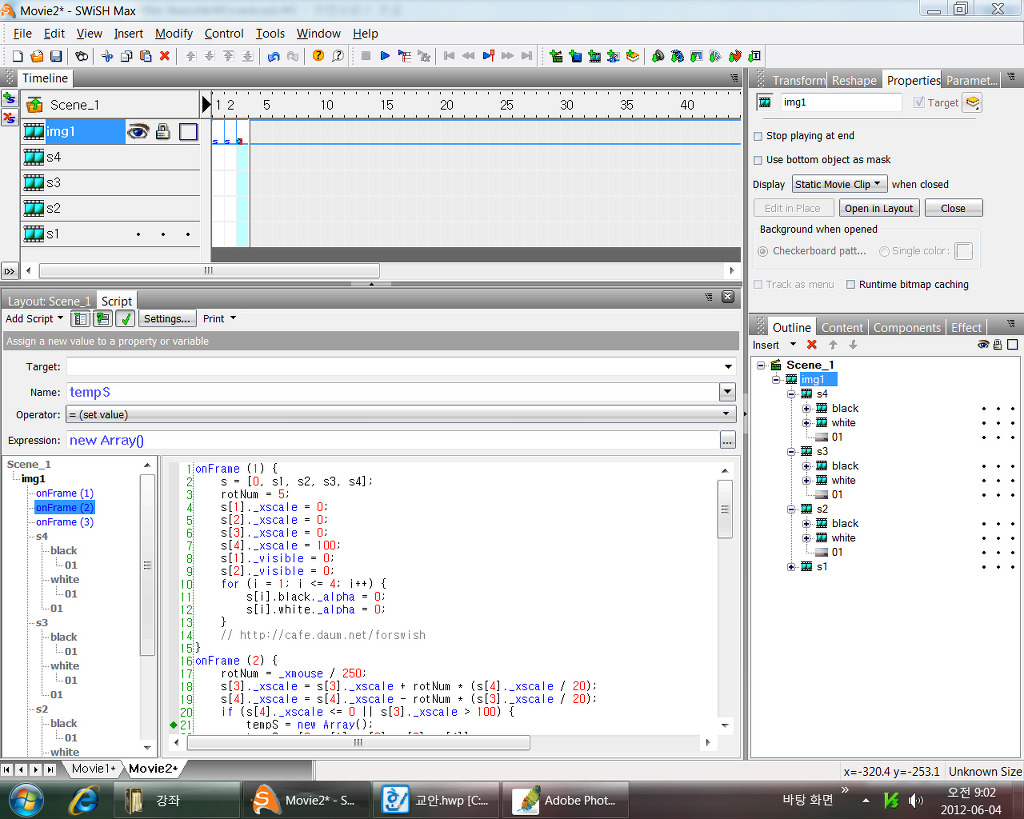
Task: Click the Play Timeline toolbar icon
Action: 404,56
